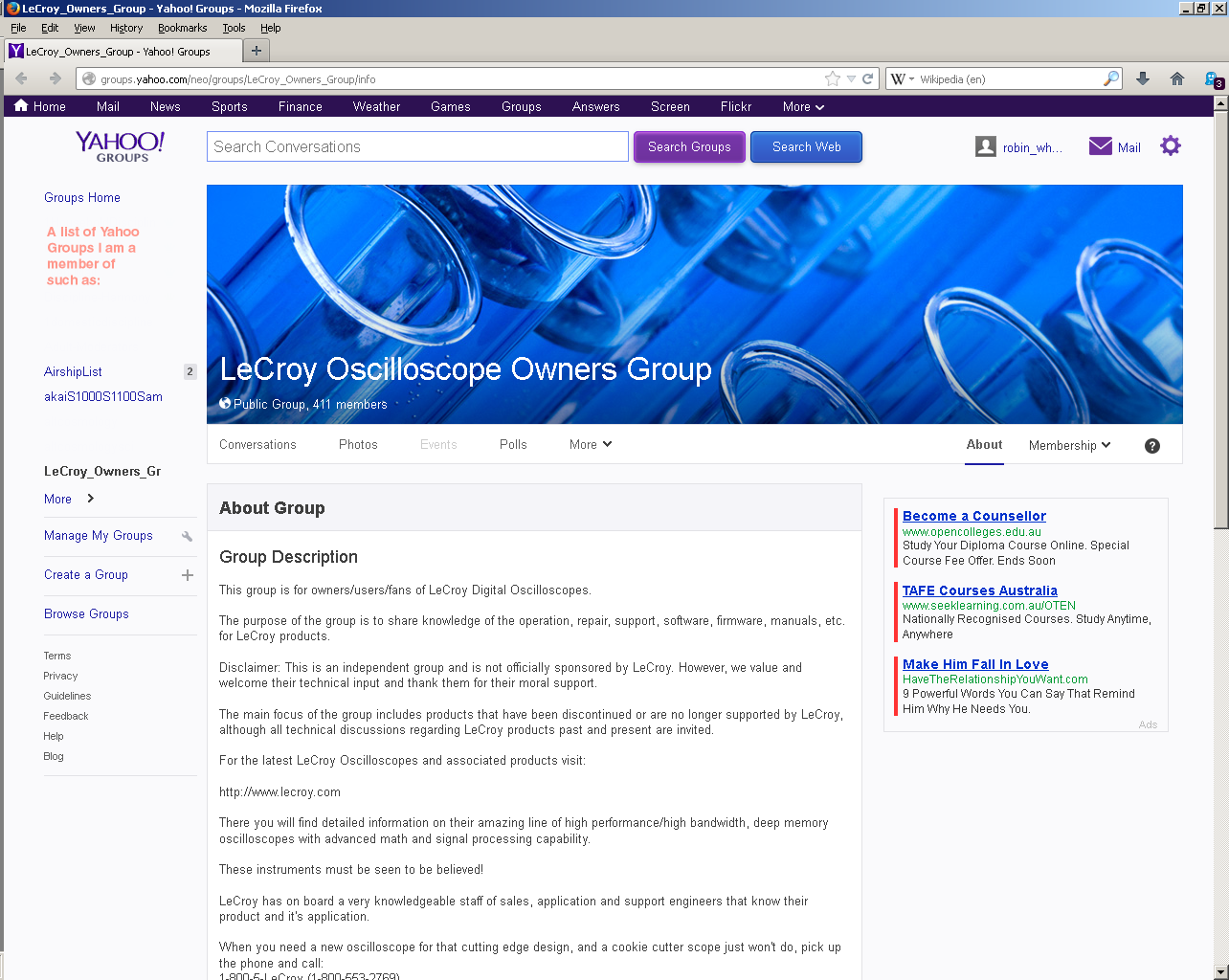Open a new tab with the plus button
This screenshot has width=1229, height=980.
coord(257,51)
